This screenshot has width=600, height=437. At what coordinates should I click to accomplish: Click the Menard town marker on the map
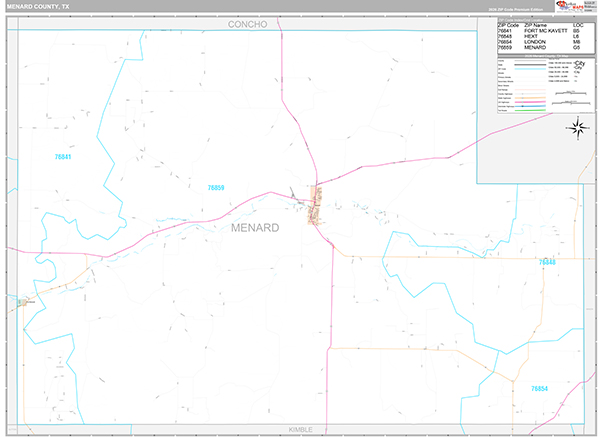(x=315, y=204)
